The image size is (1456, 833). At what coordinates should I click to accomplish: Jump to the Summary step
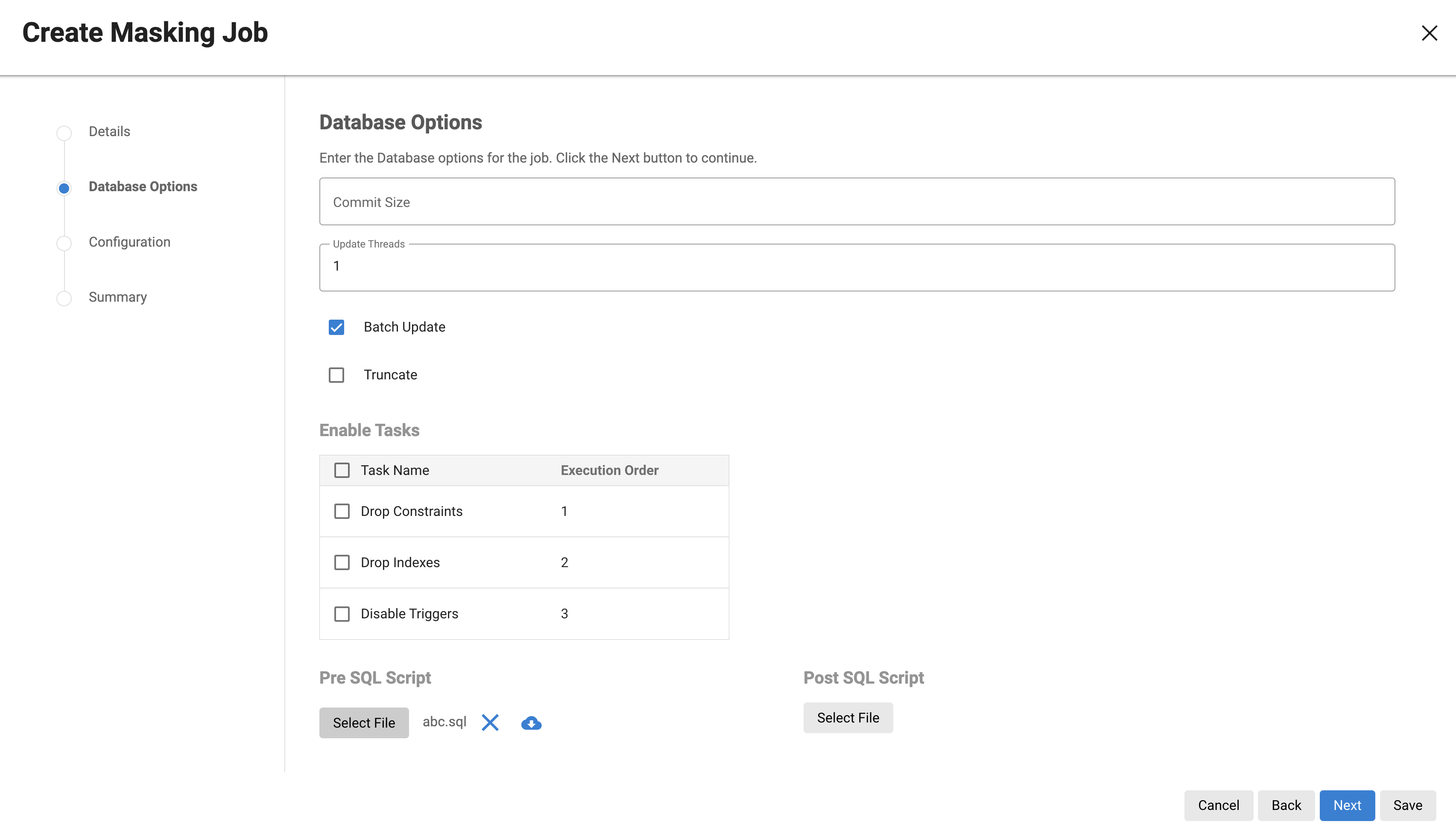point(117,297)
